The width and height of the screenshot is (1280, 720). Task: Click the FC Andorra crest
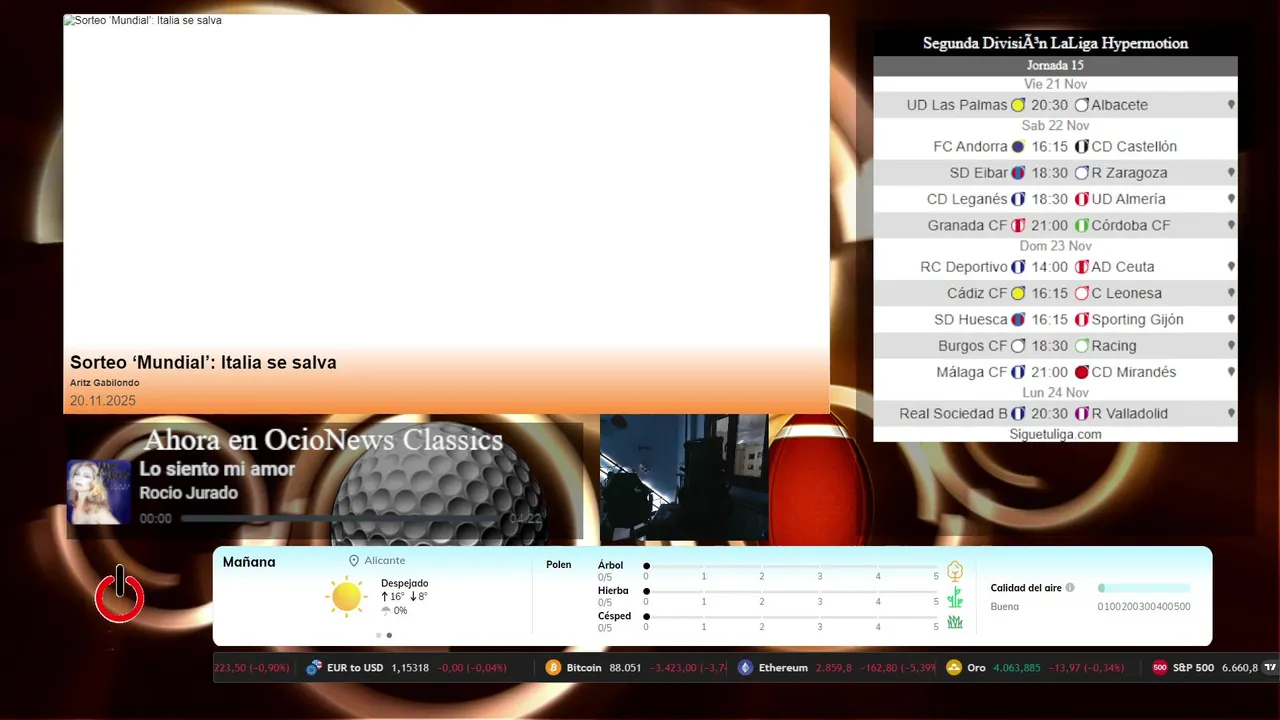[1018, 146]
